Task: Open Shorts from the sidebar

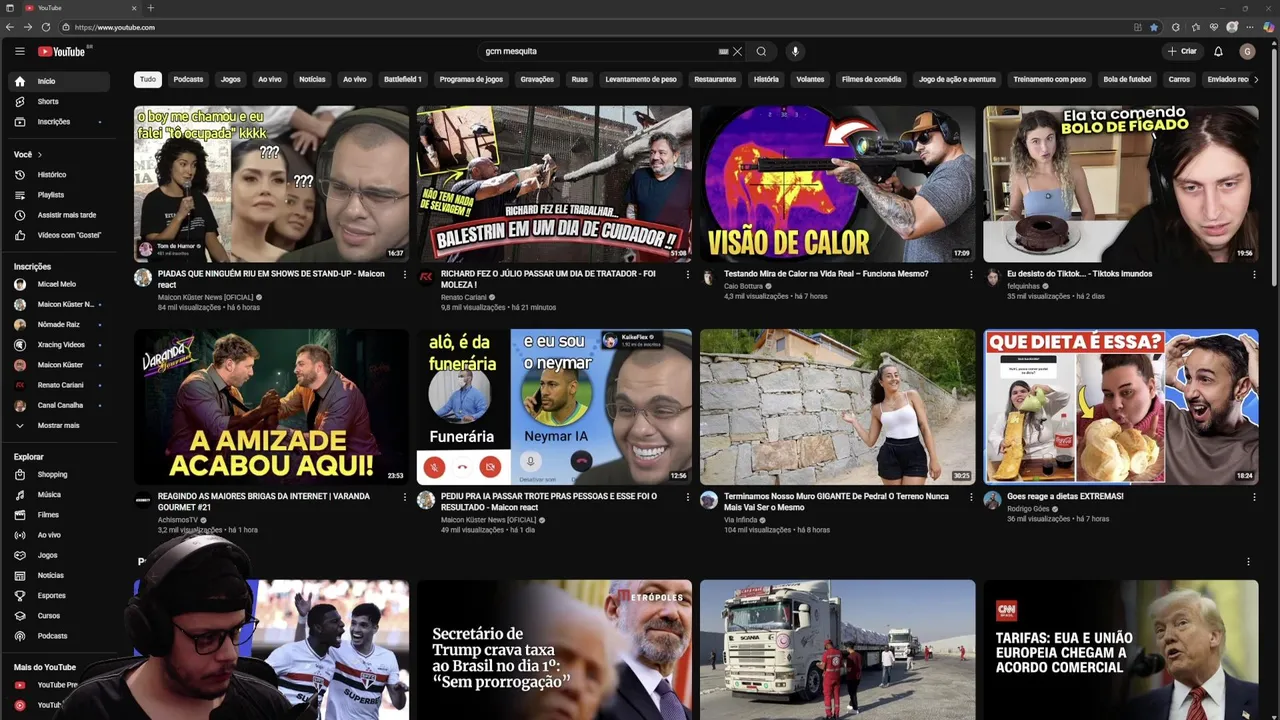Action: 59,101
